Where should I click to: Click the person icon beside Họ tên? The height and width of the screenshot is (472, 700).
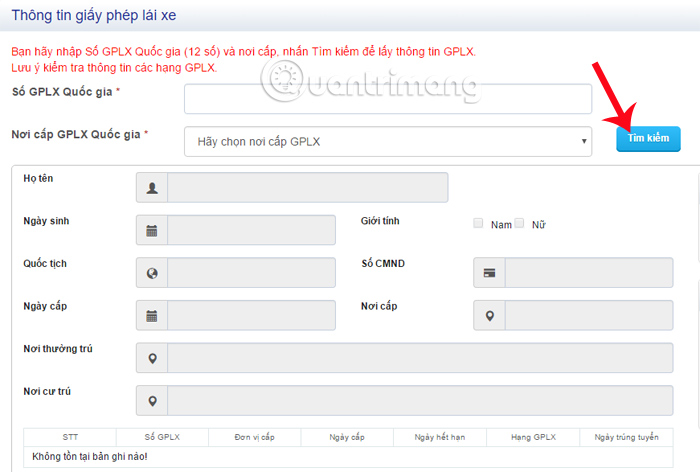(152, 188)
